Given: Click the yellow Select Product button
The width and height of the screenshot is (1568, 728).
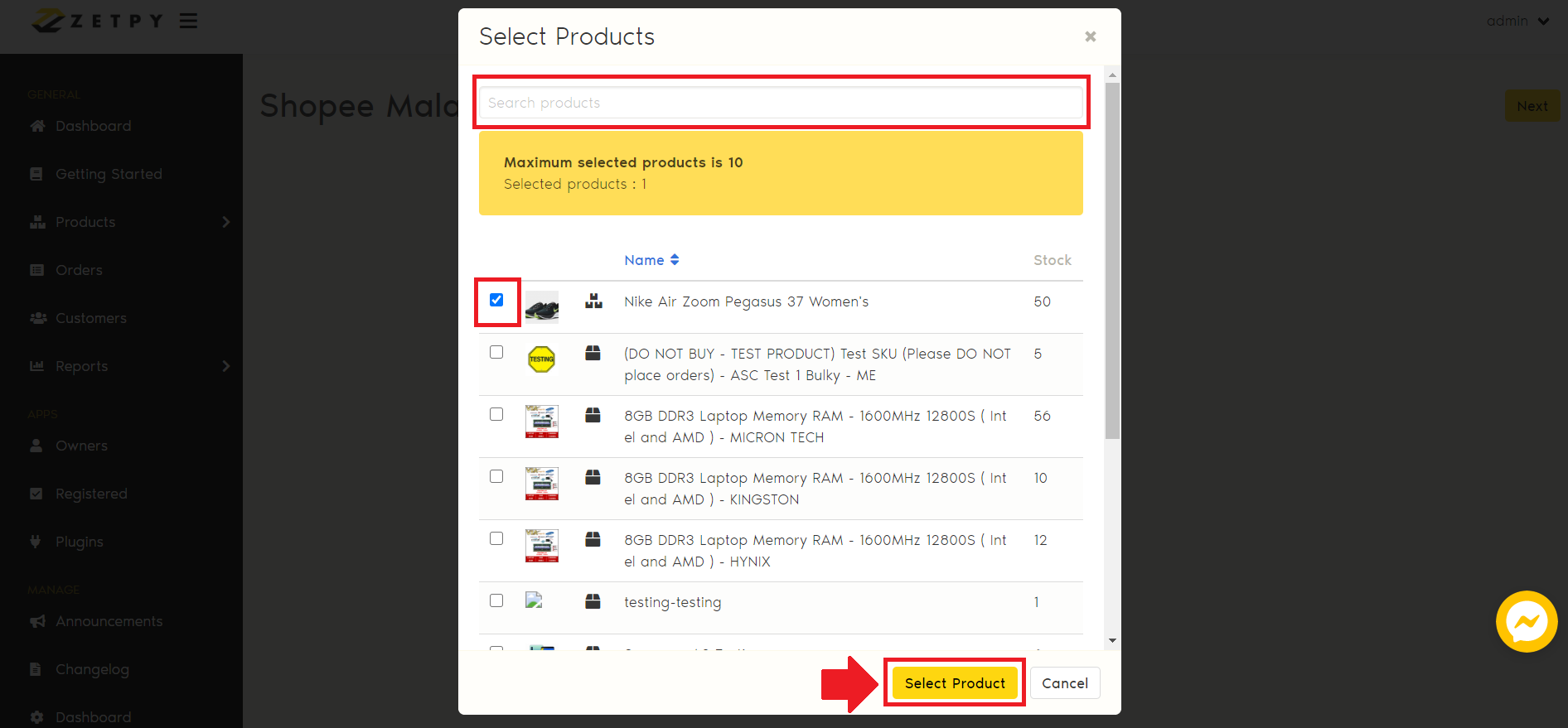Looking at the screenshot, I should point(955,683).
